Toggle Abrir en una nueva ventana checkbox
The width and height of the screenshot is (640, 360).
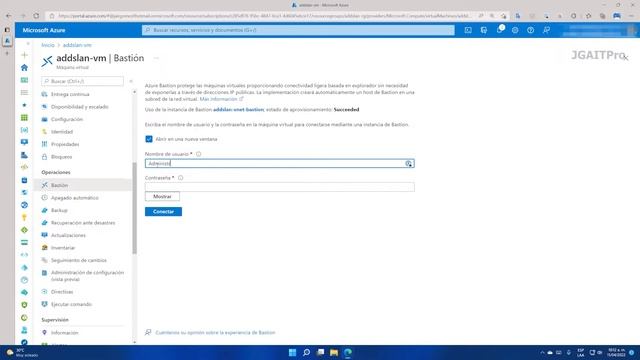tap(149, 139)
